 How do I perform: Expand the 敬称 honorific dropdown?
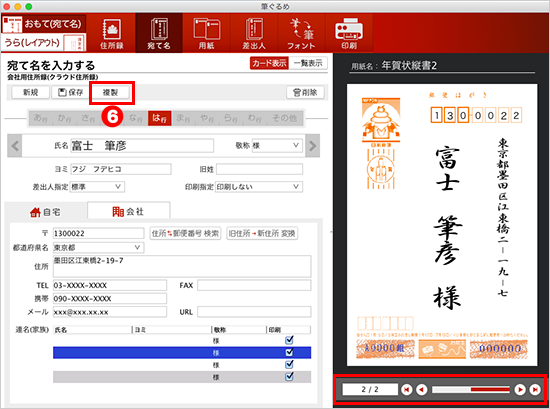[x=277, y=145]
